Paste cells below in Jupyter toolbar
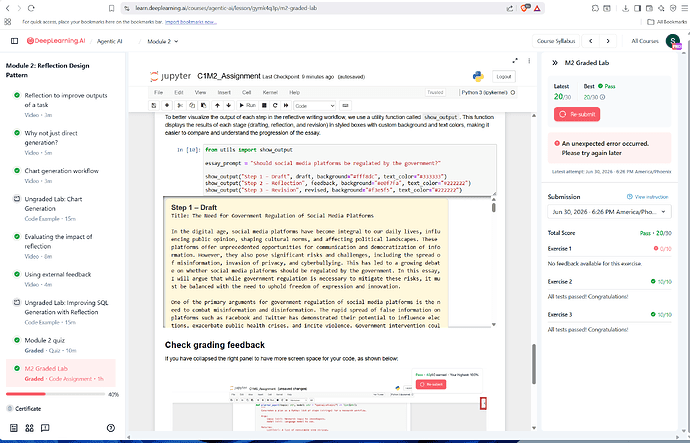 click(x=203, y=106)
